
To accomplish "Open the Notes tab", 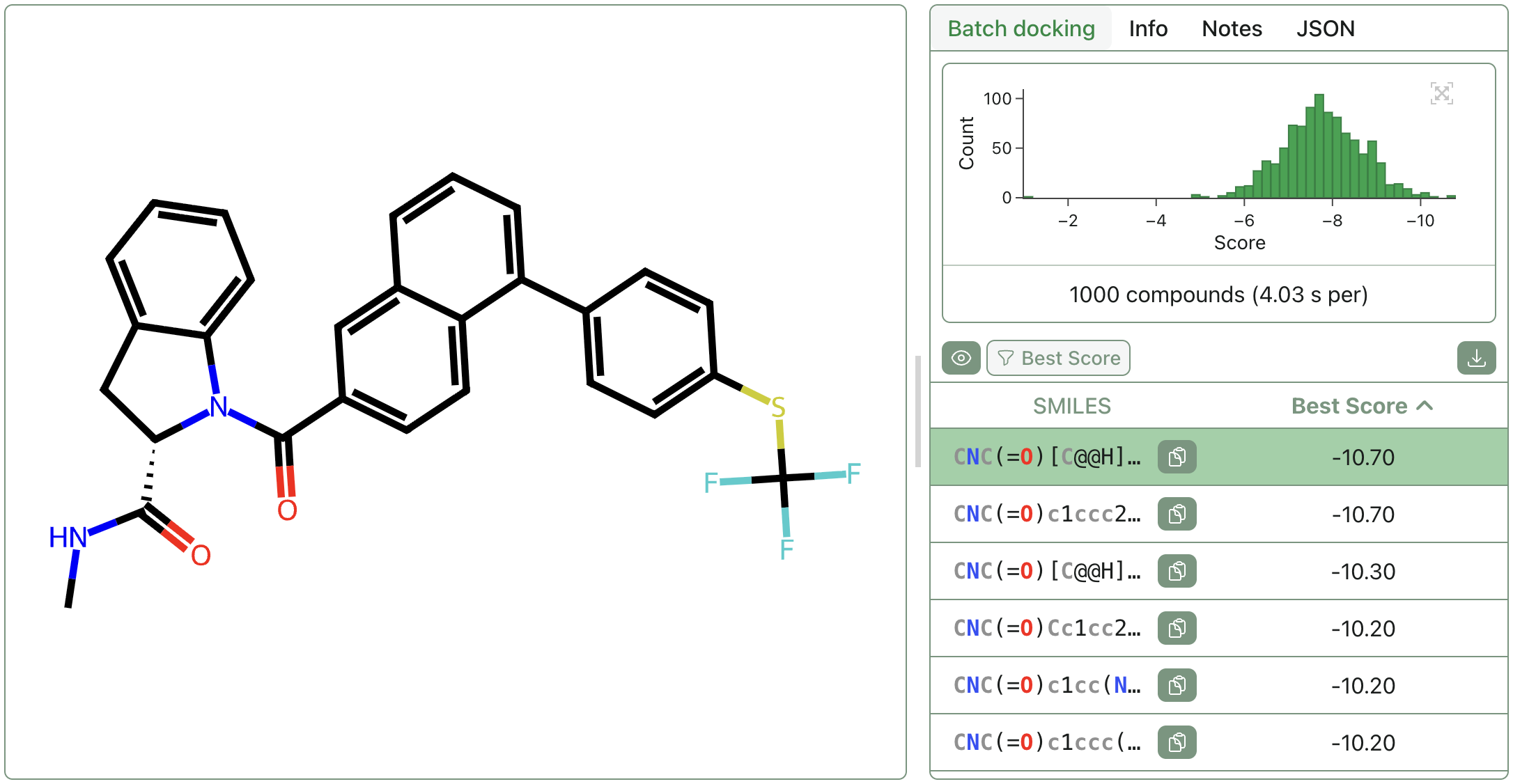I will click(1232, 29).
